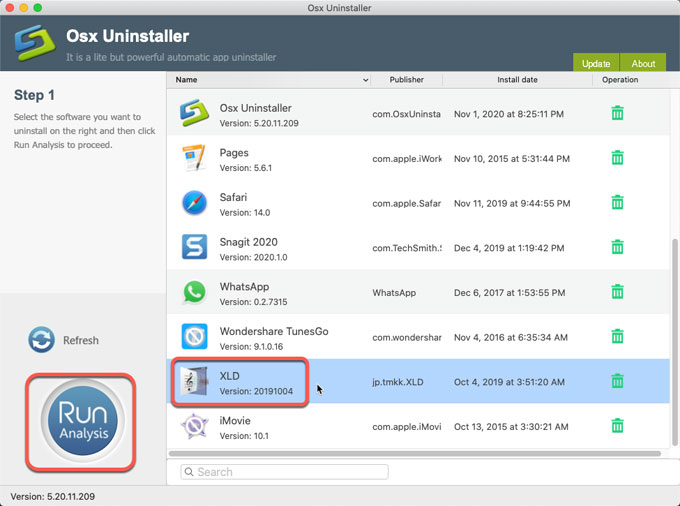Image resolution: width=680 pixels, height=506 pixels.
Task: Select the WhatsApp icon
Action: click(194, 292)
